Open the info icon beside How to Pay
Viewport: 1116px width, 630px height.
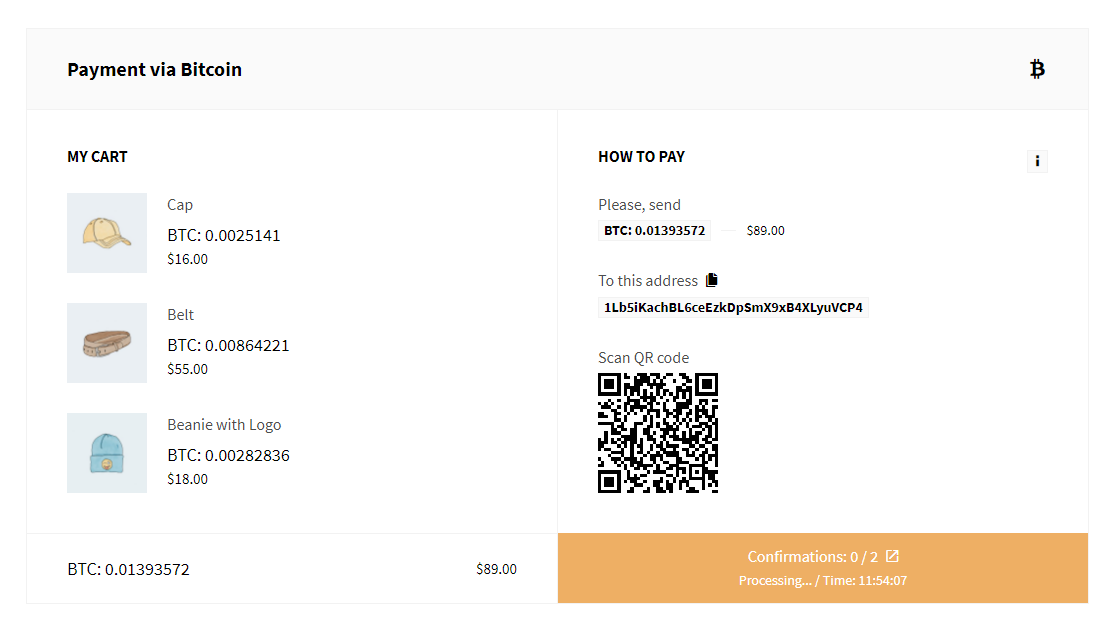pyautogui.click(x=1037, y=161)
